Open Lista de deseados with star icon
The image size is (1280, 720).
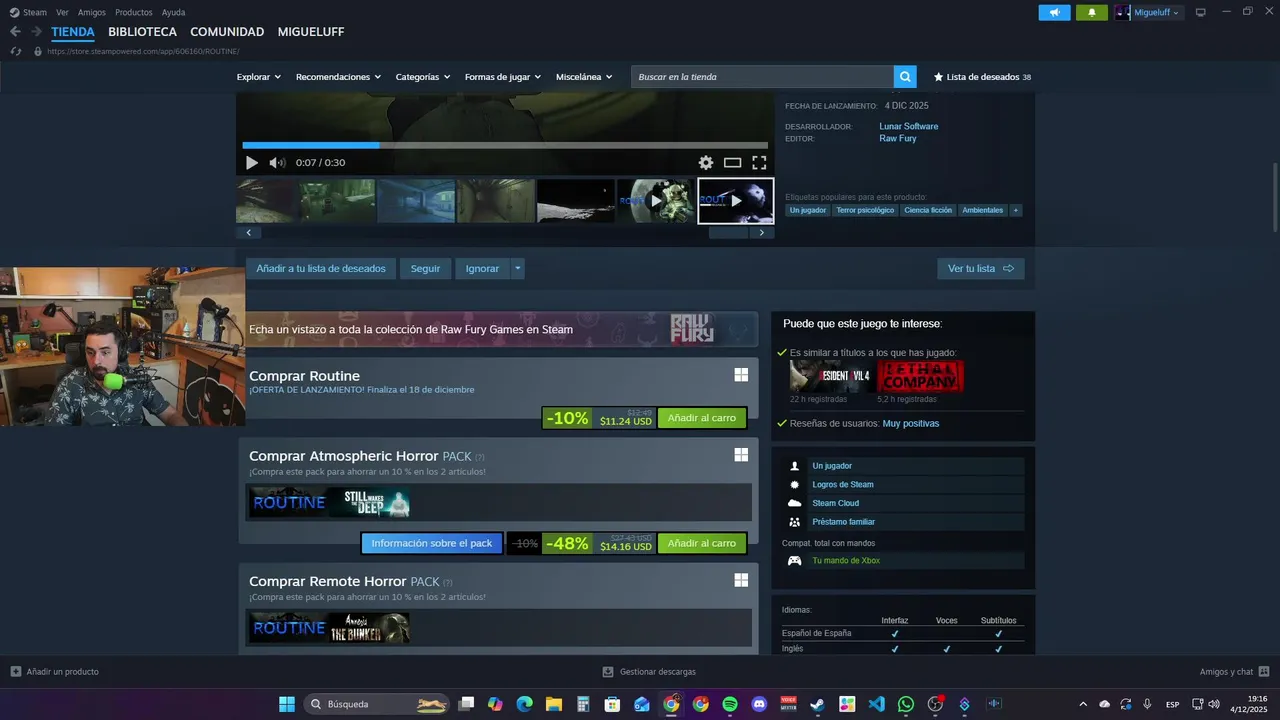point(982,77)
